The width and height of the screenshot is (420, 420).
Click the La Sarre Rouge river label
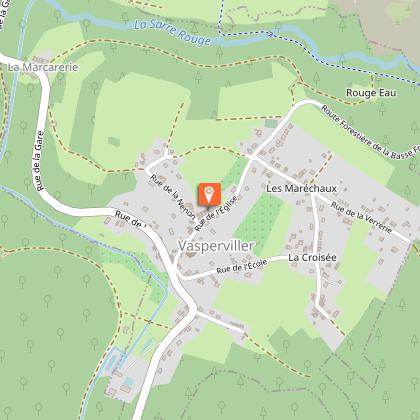coord(172,32)
